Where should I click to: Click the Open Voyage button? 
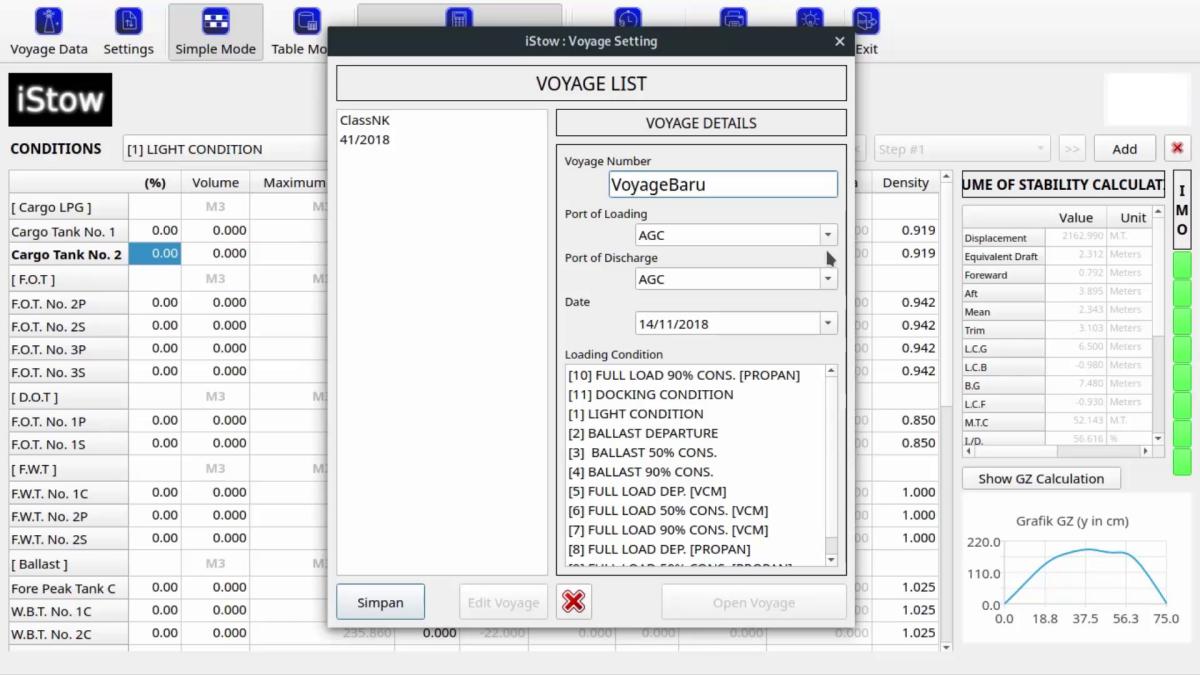point(753,602)
